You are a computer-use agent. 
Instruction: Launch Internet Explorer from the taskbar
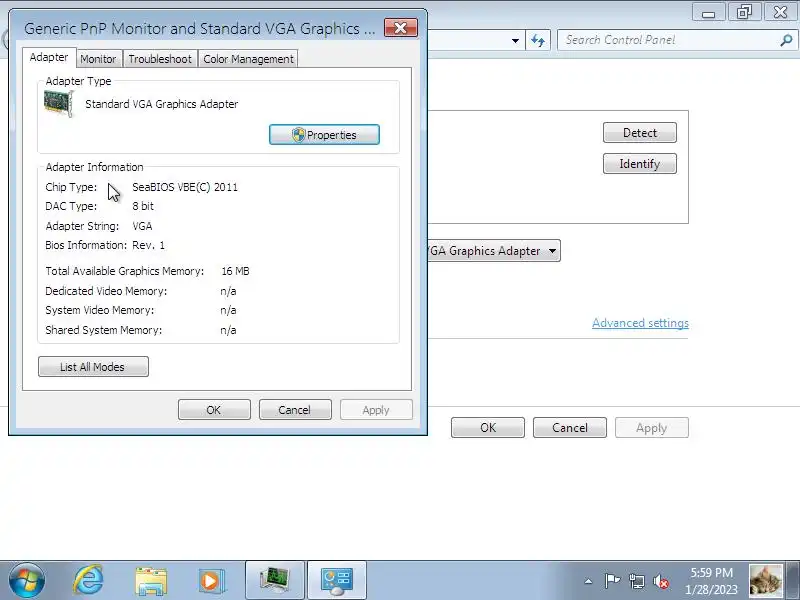tap(89, 581)
